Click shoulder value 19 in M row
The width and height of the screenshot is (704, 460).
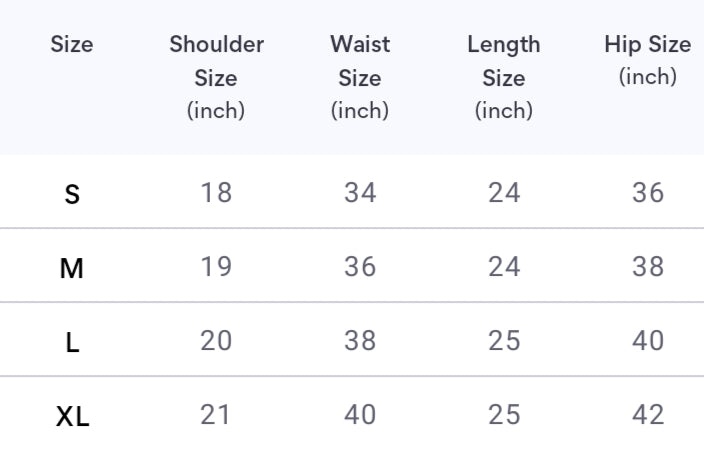coord(216,266)
